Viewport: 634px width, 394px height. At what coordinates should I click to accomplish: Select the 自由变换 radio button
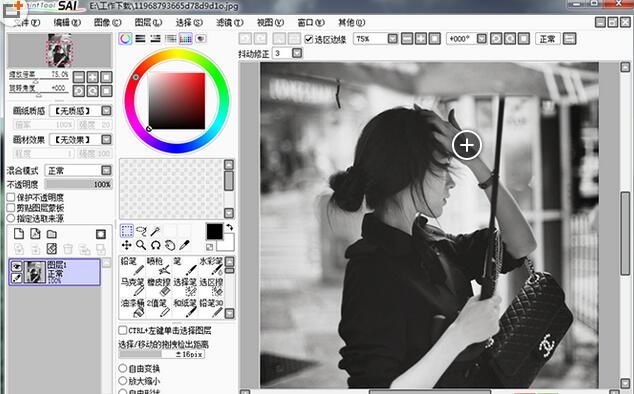123,368
